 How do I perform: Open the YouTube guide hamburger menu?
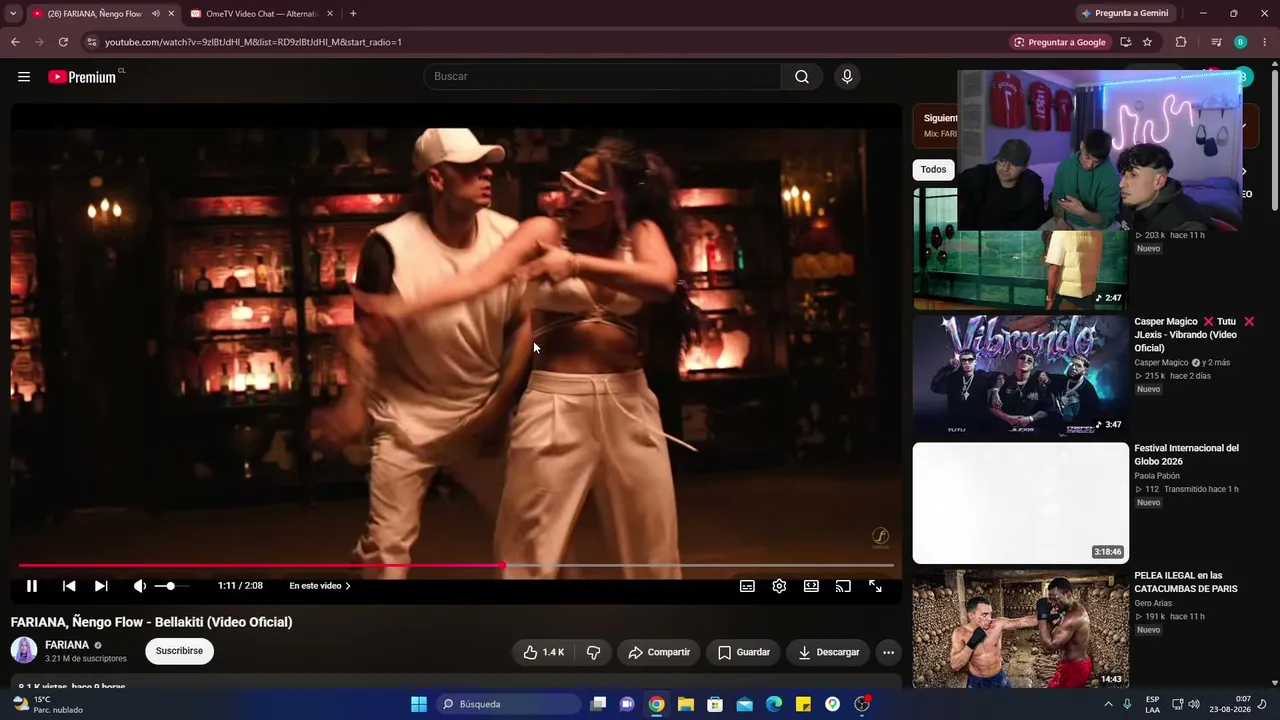click(24, 77)
